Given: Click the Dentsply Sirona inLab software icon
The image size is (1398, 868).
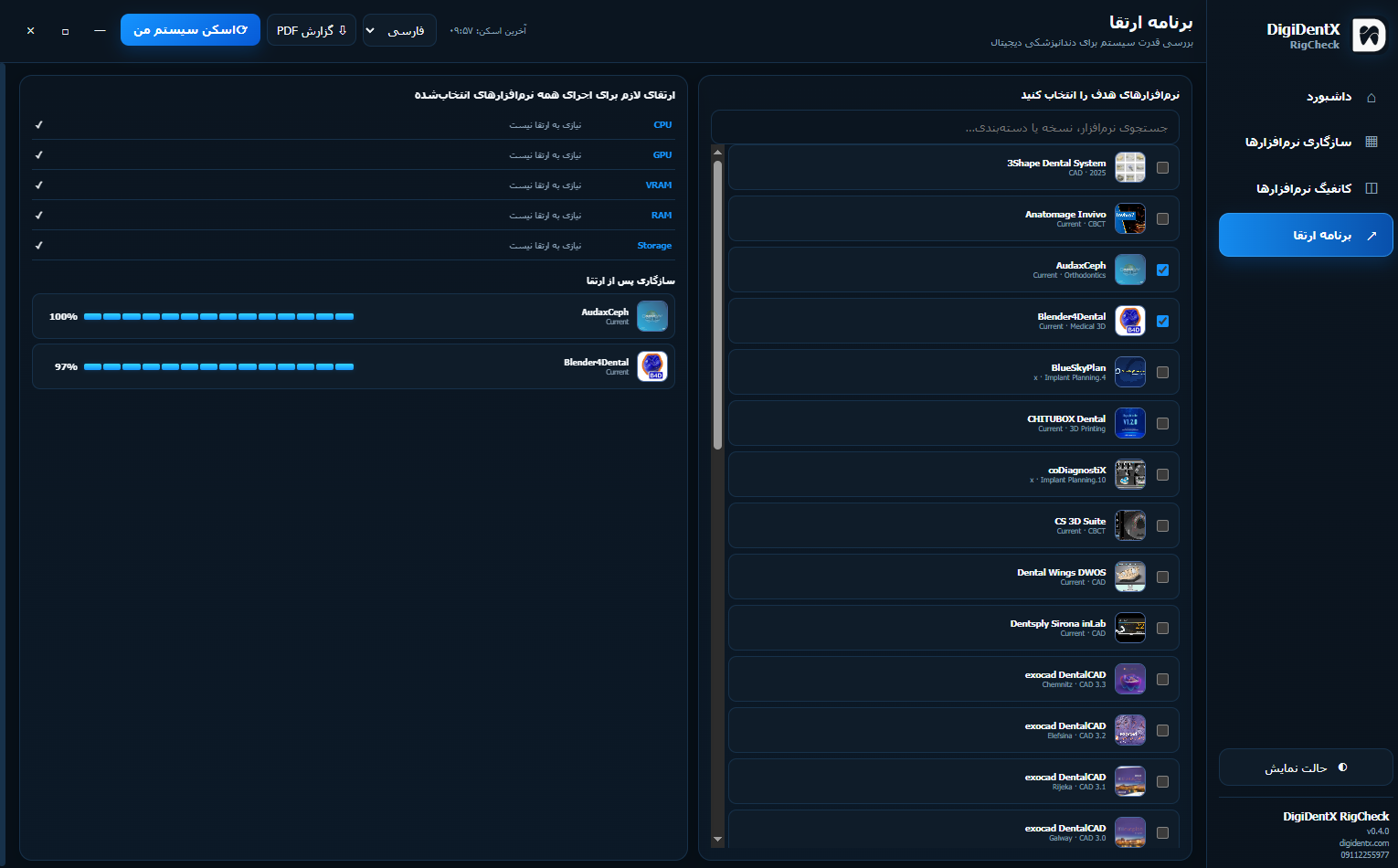Looking at the screenshot, I should click(1130, 628).
